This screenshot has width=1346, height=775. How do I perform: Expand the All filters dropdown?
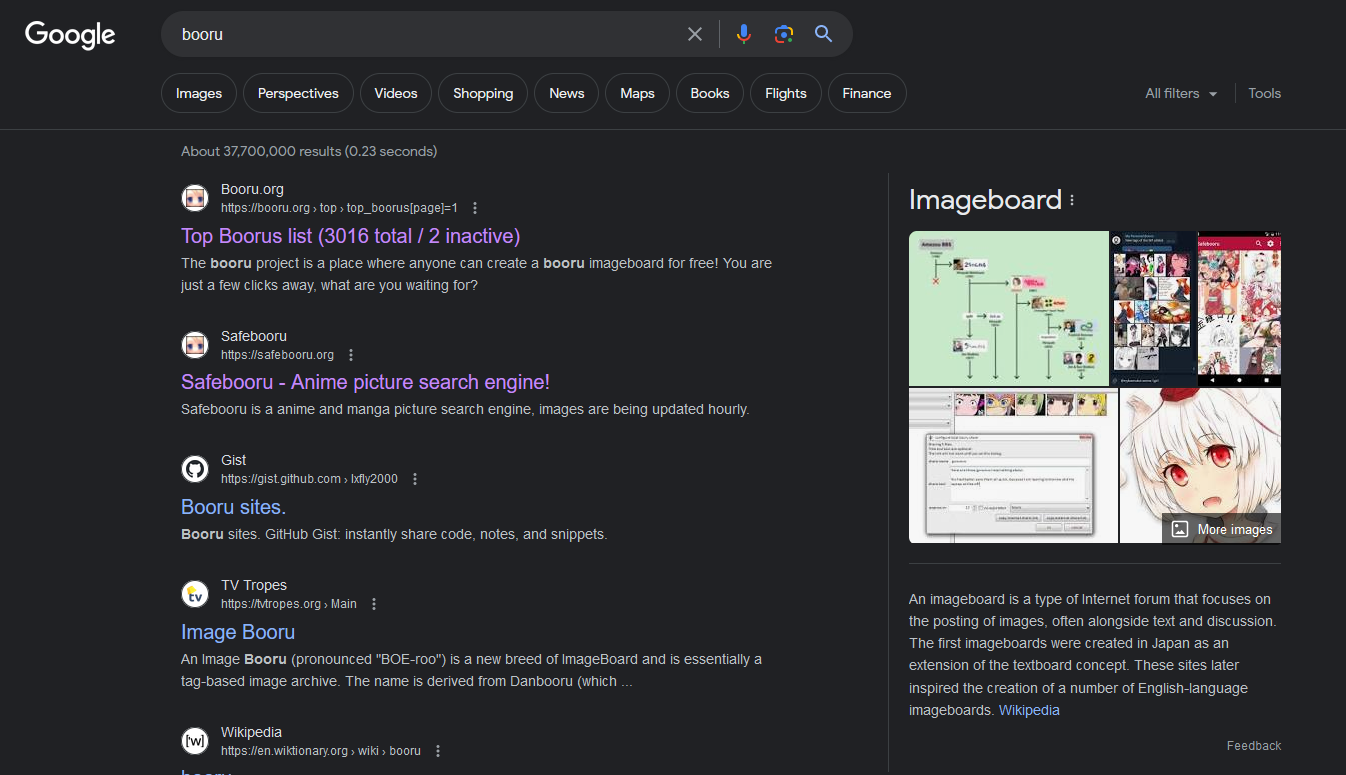[x=1181, y=93]
